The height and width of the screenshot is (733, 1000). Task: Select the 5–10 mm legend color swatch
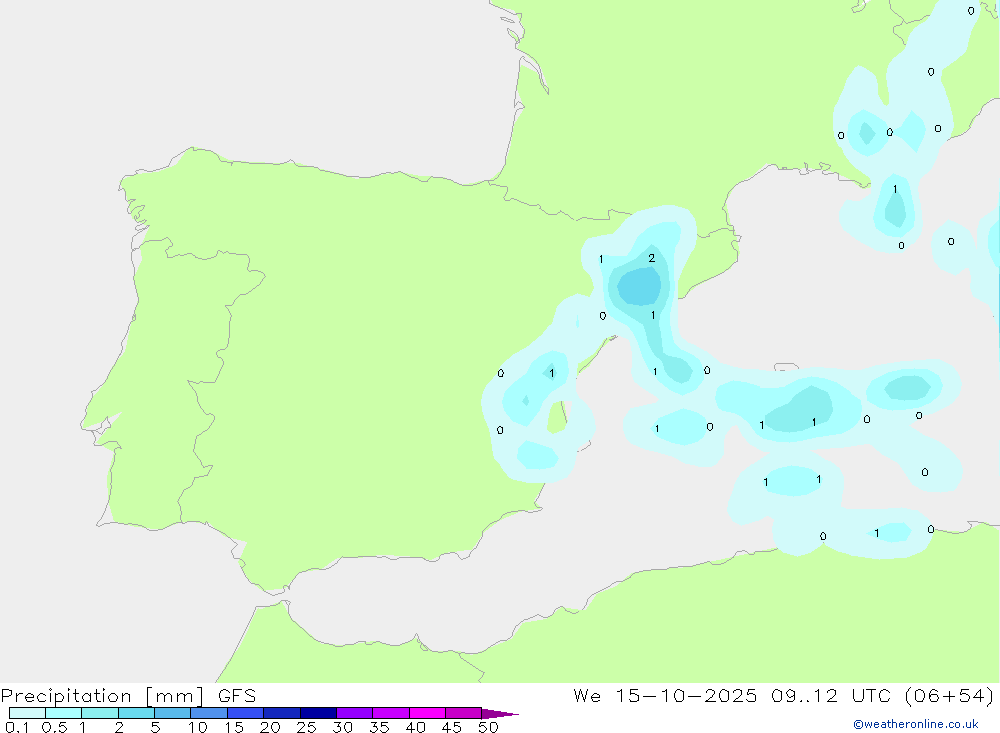[x=172, y=713]
